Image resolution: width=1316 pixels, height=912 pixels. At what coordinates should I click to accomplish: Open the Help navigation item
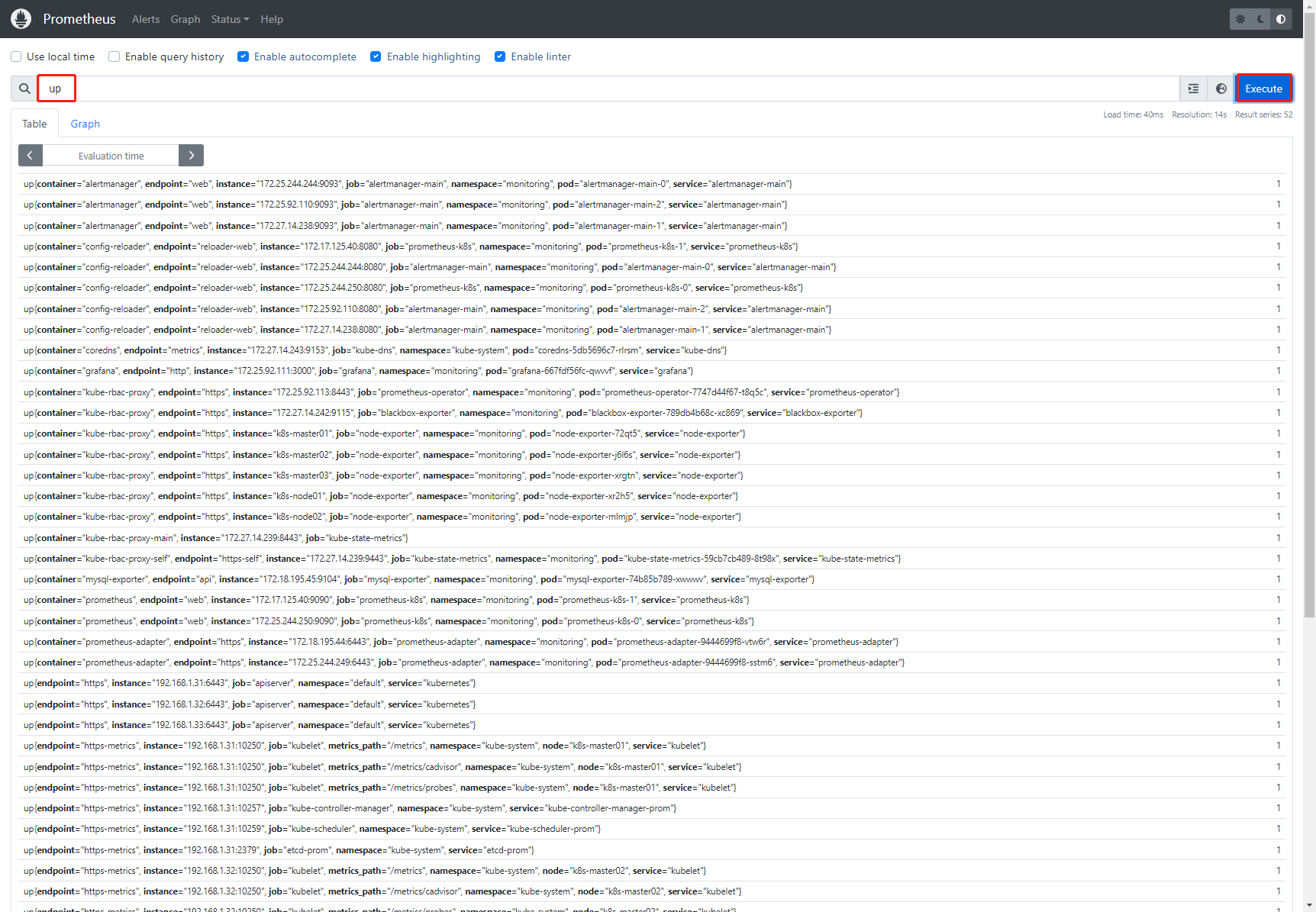click(272, 19)
